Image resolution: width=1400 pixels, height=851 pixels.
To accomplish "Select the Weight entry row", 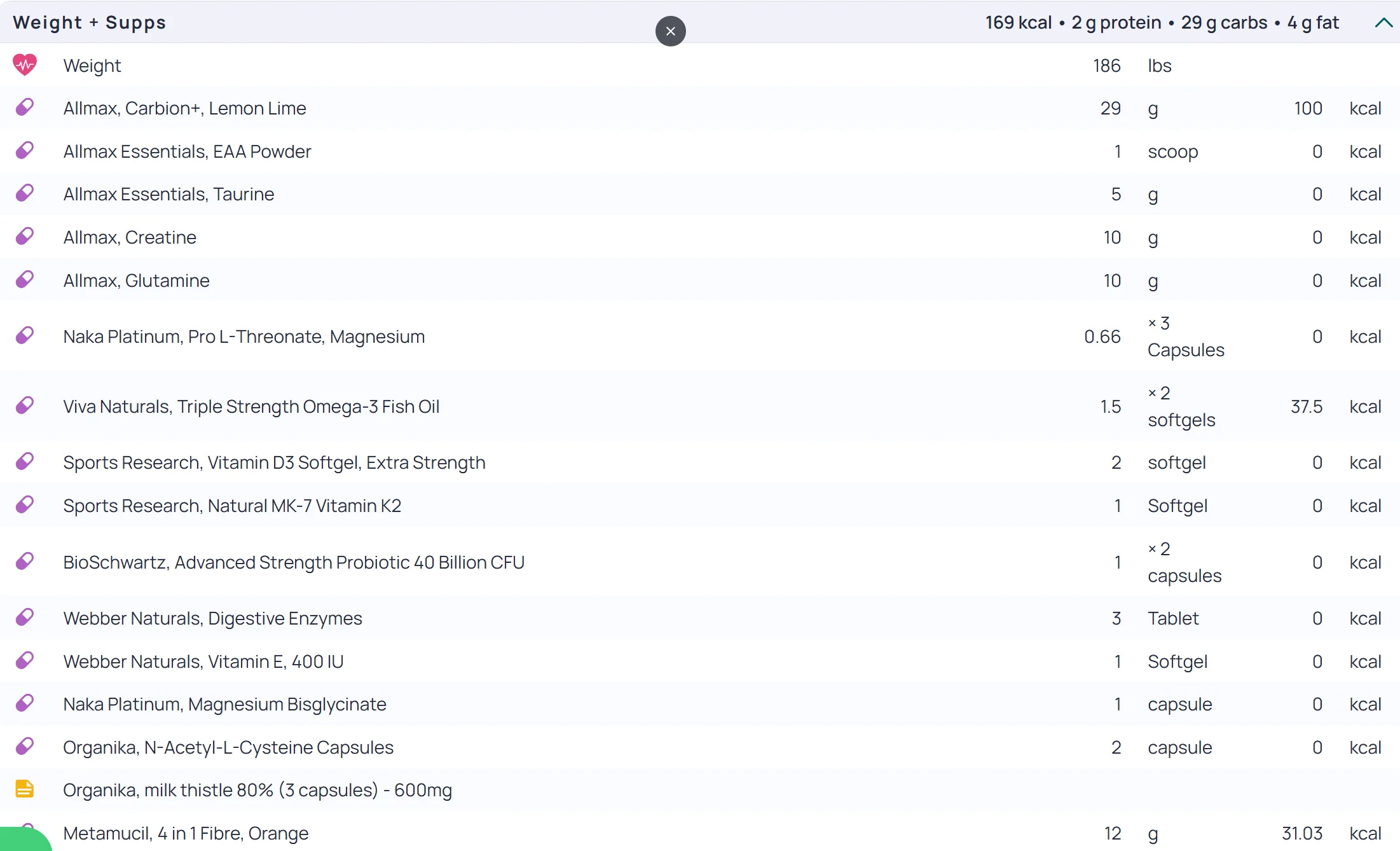I will [x=700, y=66].
